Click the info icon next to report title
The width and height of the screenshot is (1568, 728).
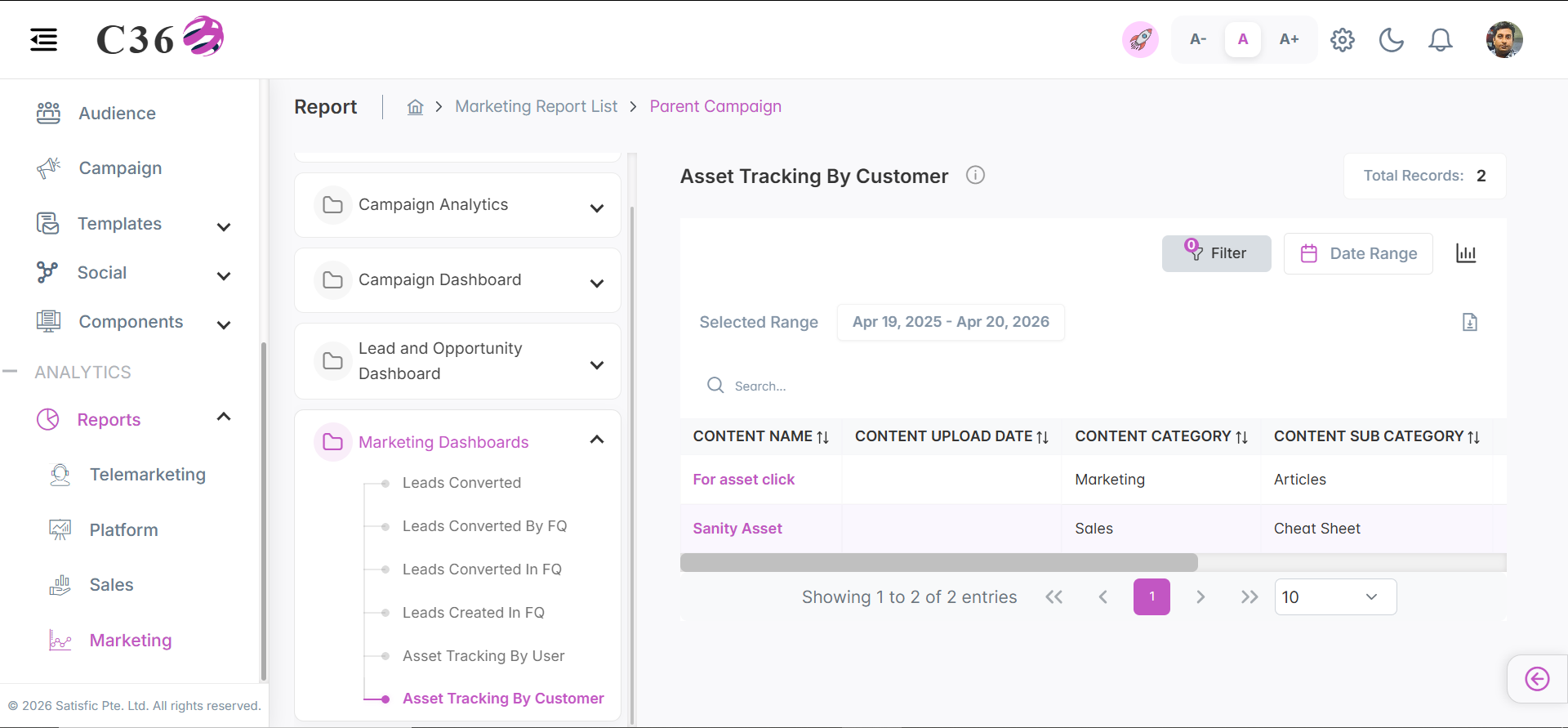975,175
